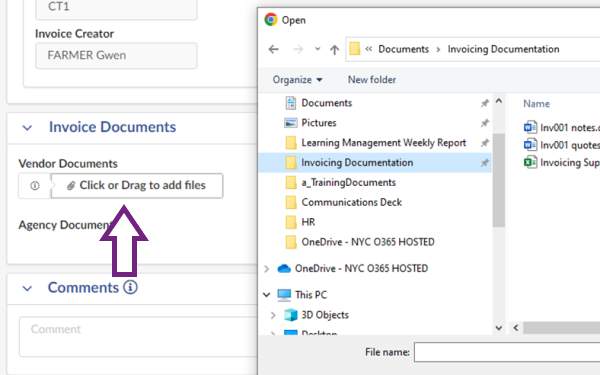600x375 pixels.
Task: Click the Forward arrow in Open dialog
Action: click(x=298, y=49)
